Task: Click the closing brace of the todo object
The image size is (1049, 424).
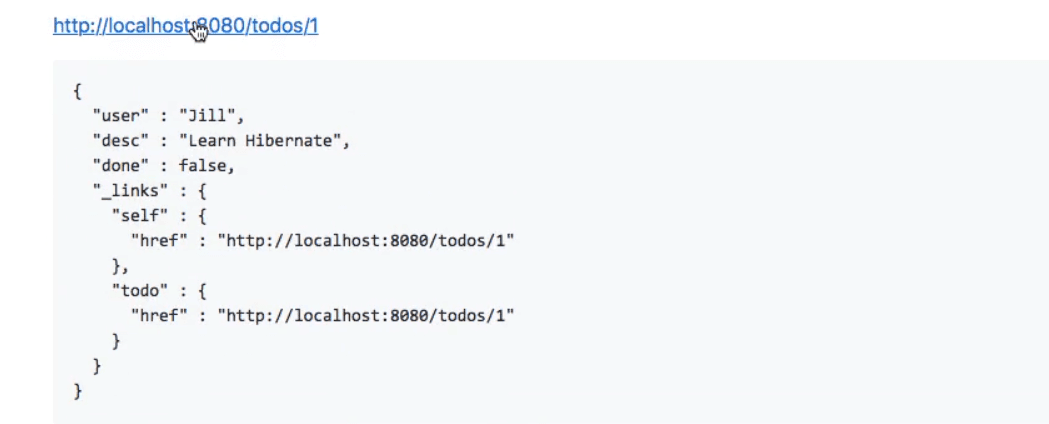Action: tap(116, 341)
